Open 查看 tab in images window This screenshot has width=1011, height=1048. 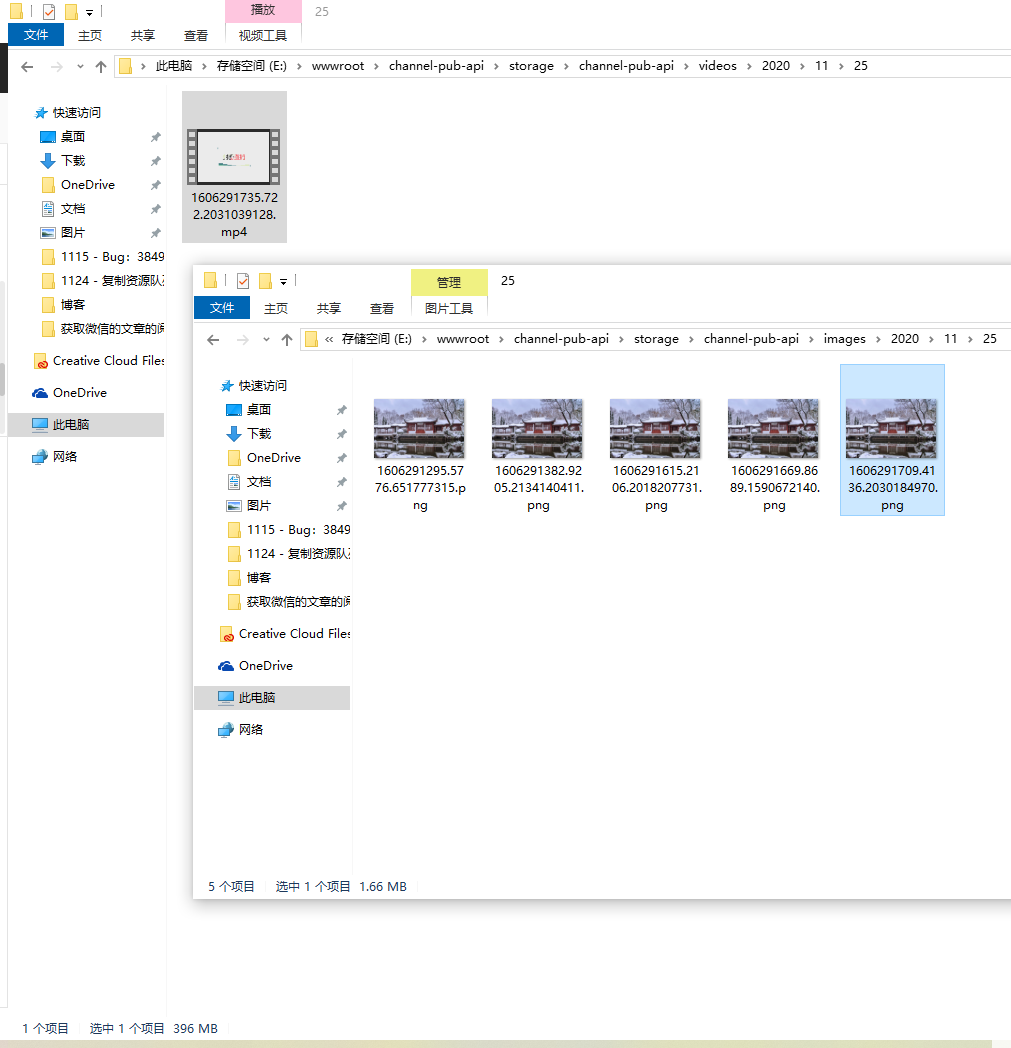click(x=382, y=308)
